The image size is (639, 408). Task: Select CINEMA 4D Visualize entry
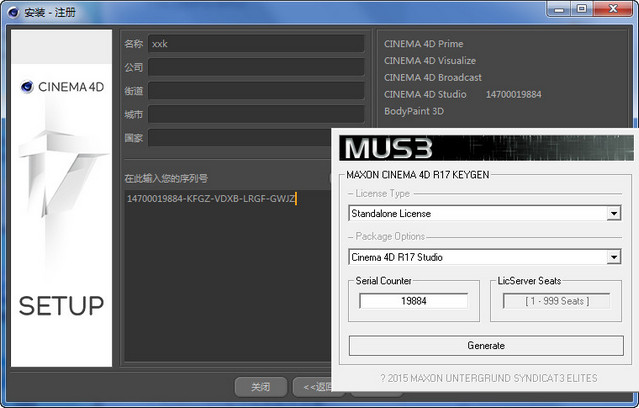[x=430, y=61]
